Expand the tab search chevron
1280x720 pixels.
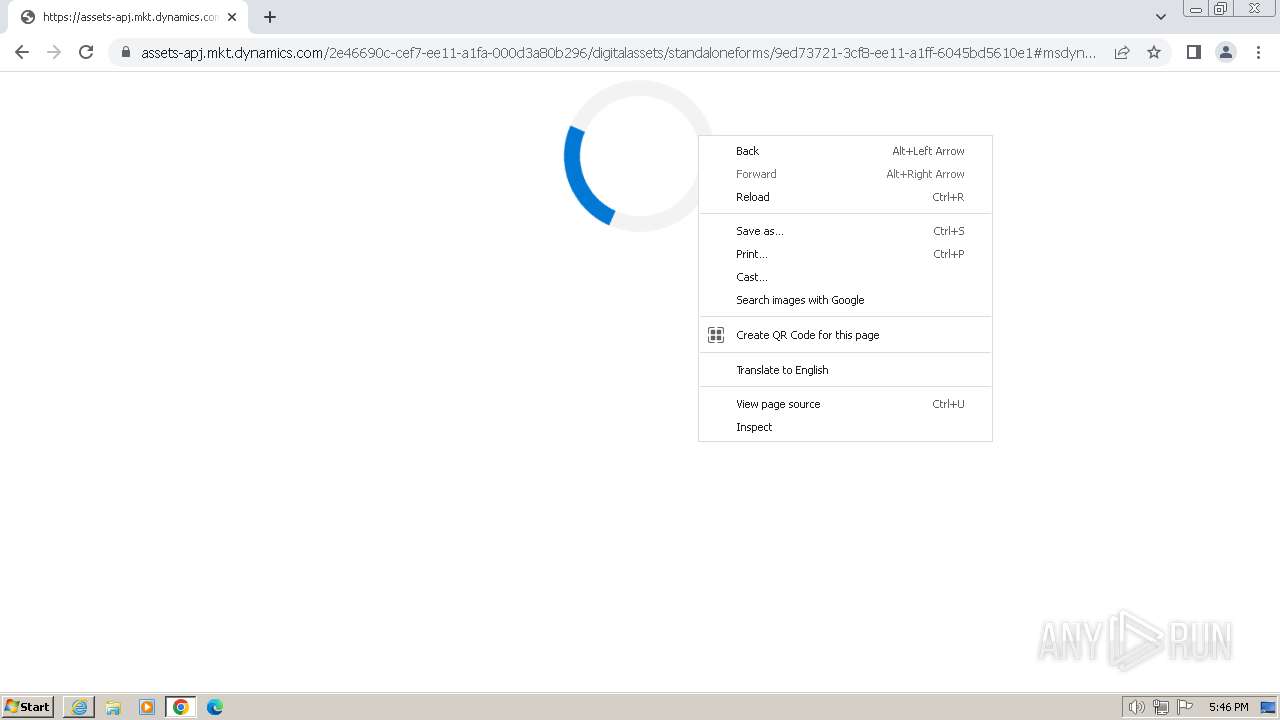(x=1160, y=17)
